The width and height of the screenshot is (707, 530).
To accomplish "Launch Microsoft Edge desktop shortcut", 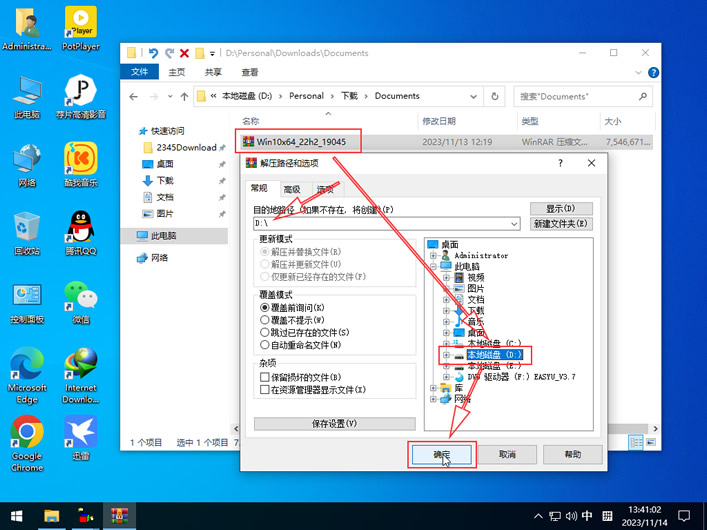I will tap(27, 376).
